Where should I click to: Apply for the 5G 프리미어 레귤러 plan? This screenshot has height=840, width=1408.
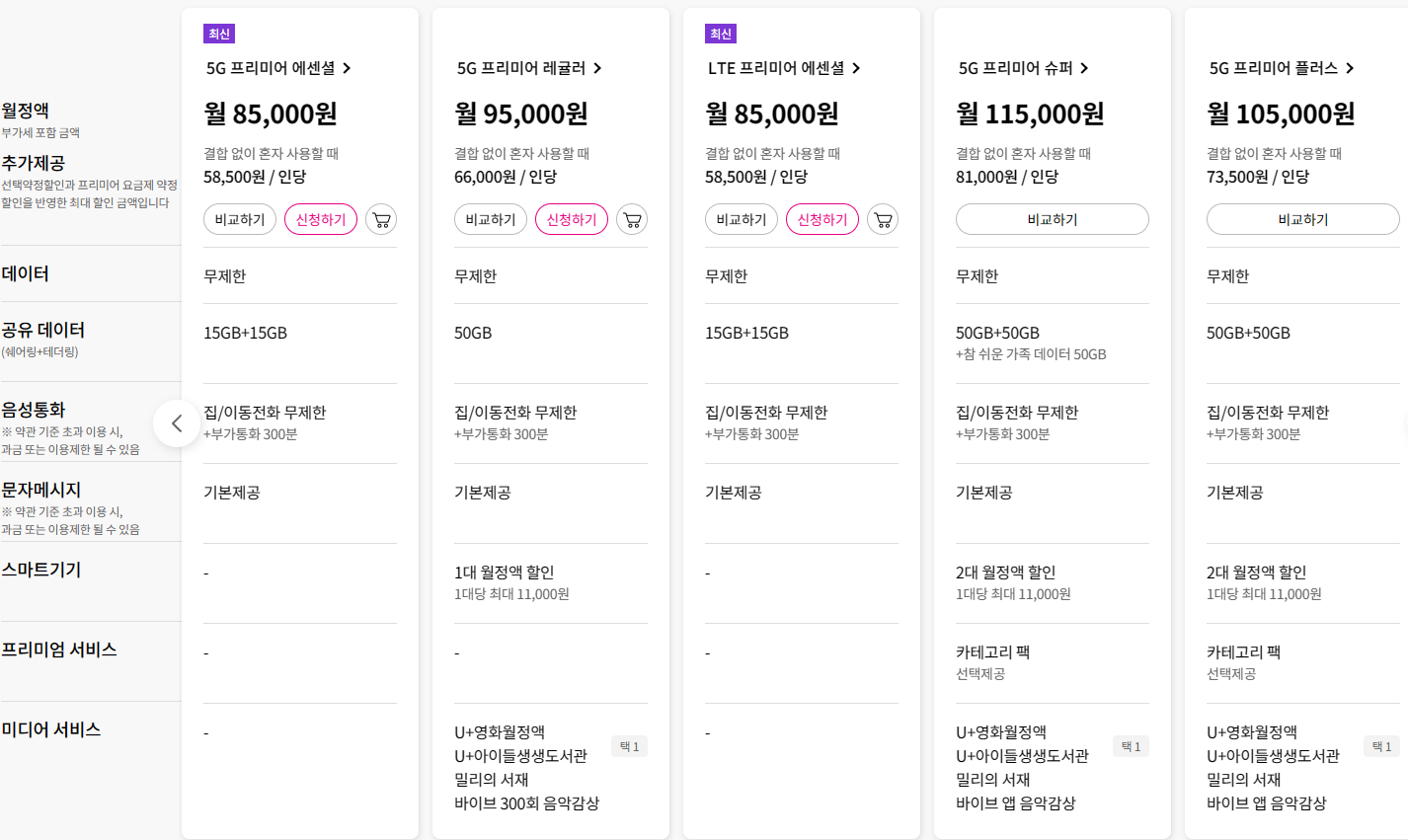572,219
